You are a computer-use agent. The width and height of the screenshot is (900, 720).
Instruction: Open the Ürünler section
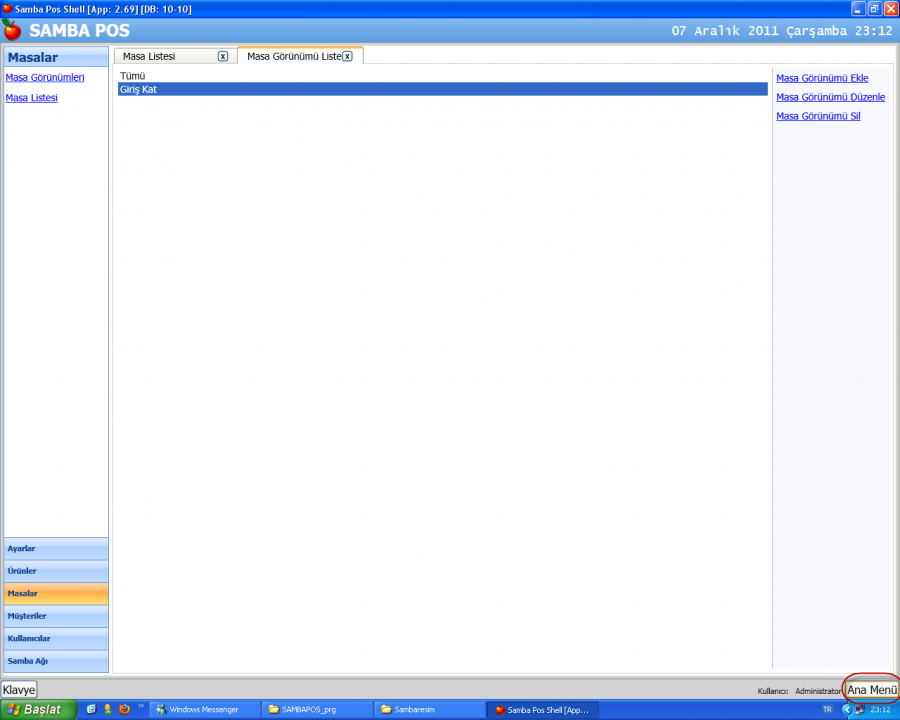(x=56, y=571)
